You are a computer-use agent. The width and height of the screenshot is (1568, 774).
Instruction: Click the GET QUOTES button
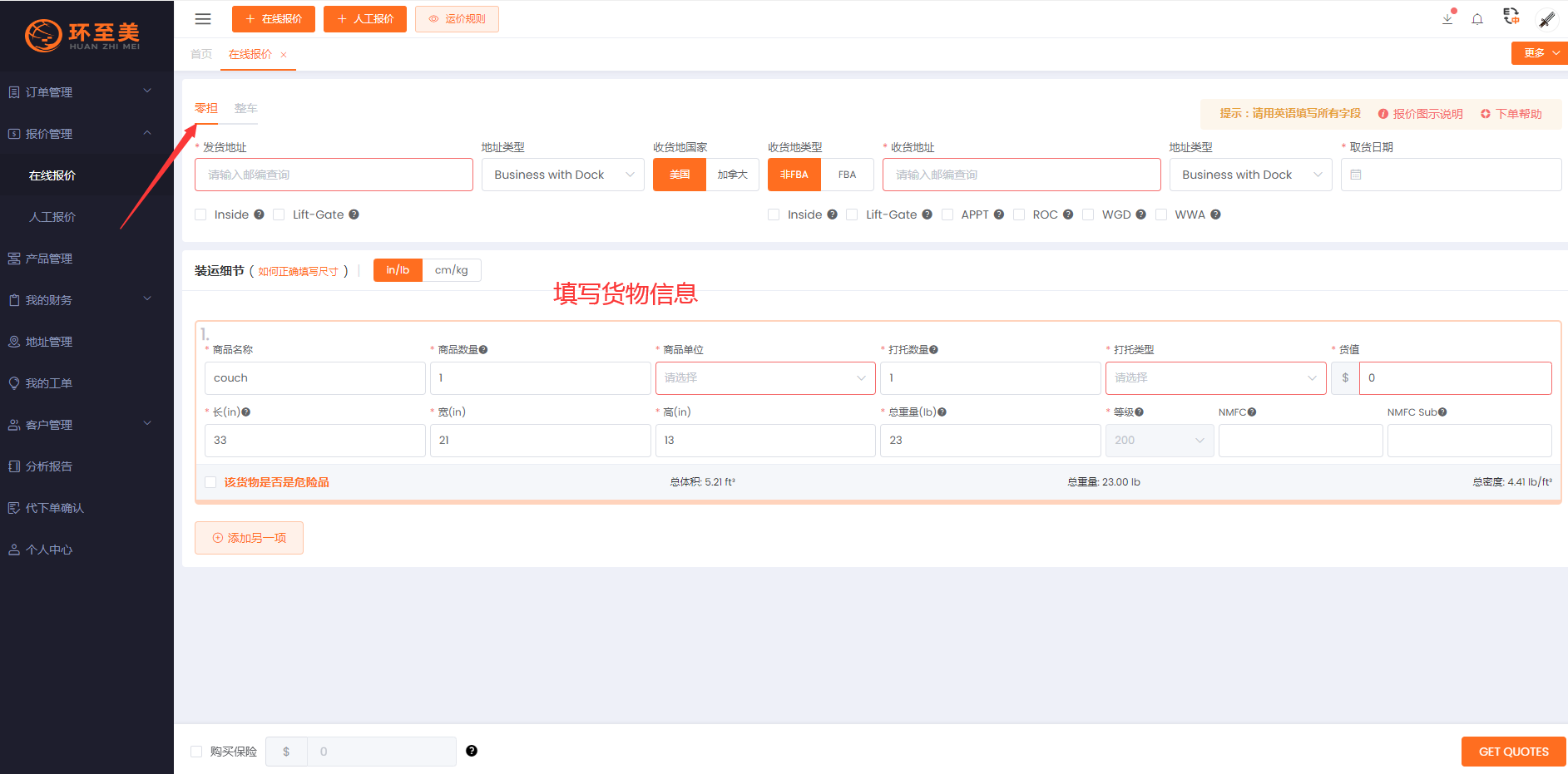click(1513, 752)
